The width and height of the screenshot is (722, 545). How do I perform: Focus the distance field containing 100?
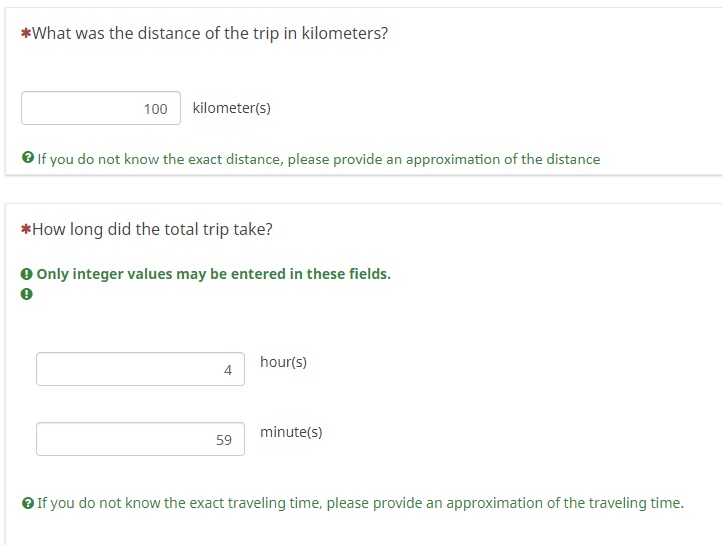pos(101,108)
